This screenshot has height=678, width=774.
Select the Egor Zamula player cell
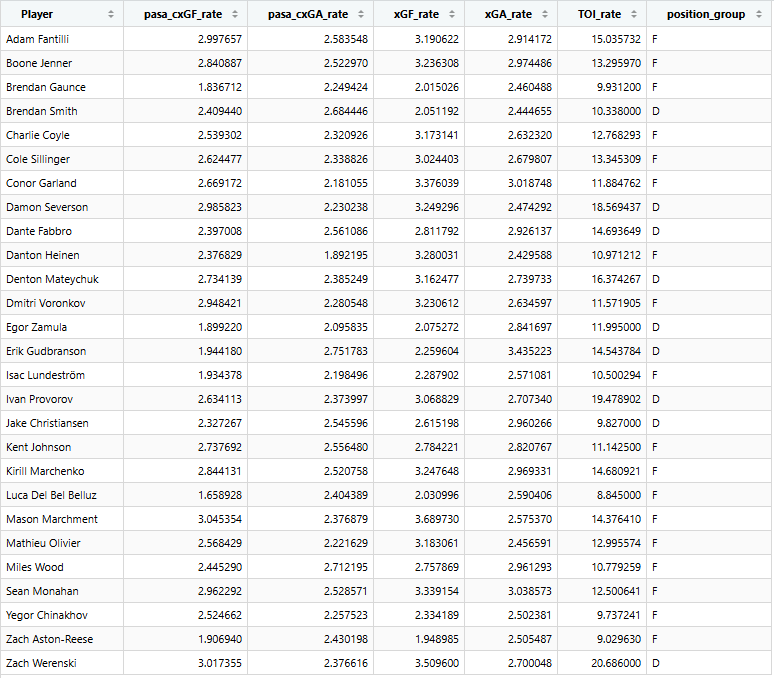coord(62,327)
